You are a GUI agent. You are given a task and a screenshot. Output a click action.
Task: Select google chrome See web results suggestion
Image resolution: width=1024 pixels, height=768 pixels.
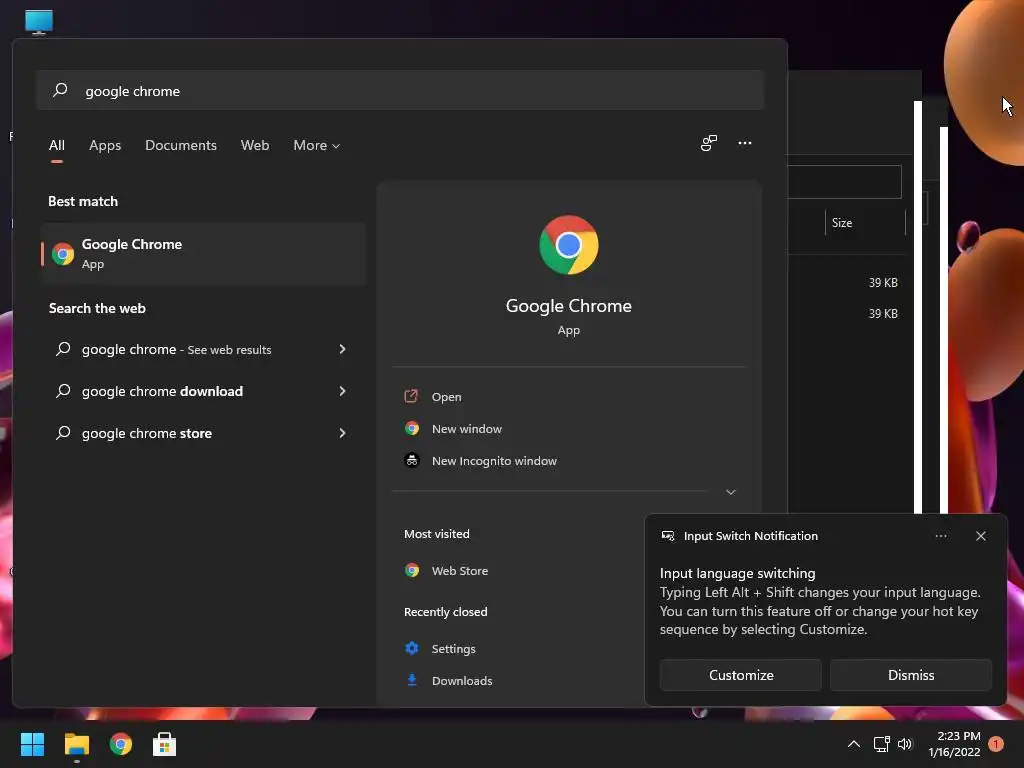click(176, 349)
